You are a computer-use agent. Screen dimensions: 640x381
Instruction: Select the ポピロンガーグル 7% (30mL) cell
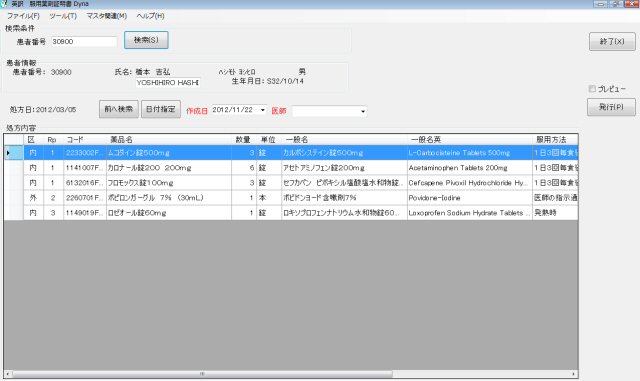point(169,198)
